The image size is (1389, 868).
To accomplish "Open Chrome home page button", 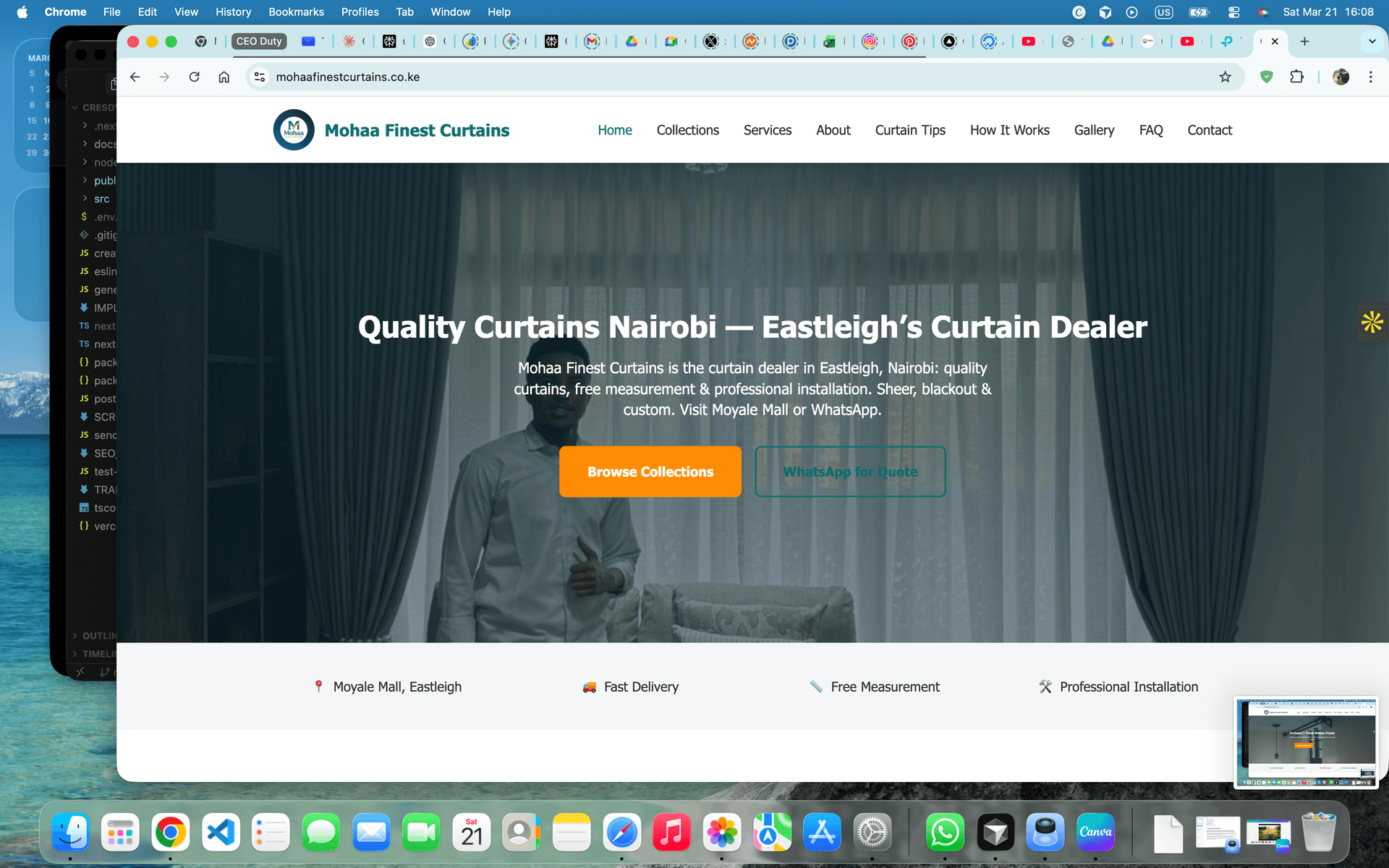I will coord(224,77).
